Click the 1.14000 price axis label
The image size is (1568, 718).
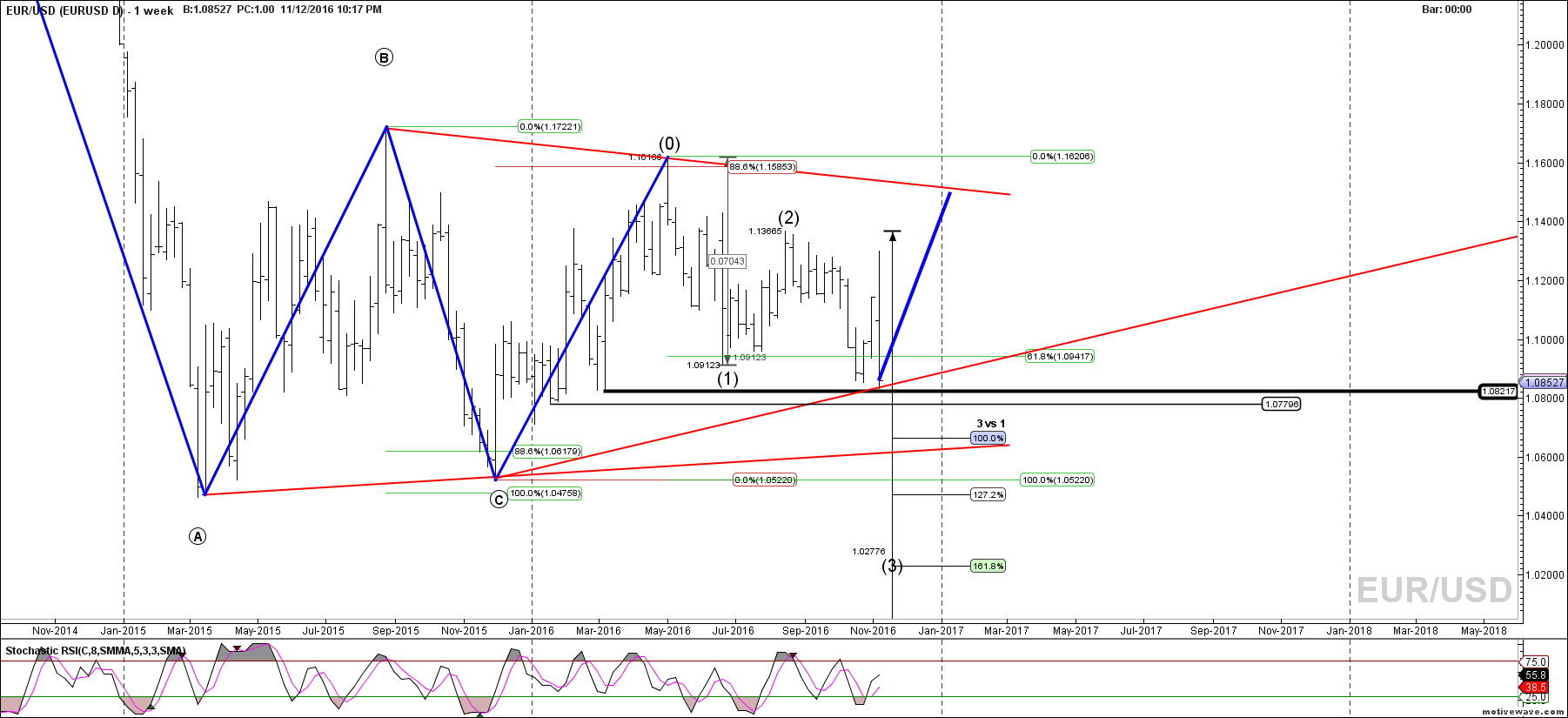click(x=1545, y=222)
